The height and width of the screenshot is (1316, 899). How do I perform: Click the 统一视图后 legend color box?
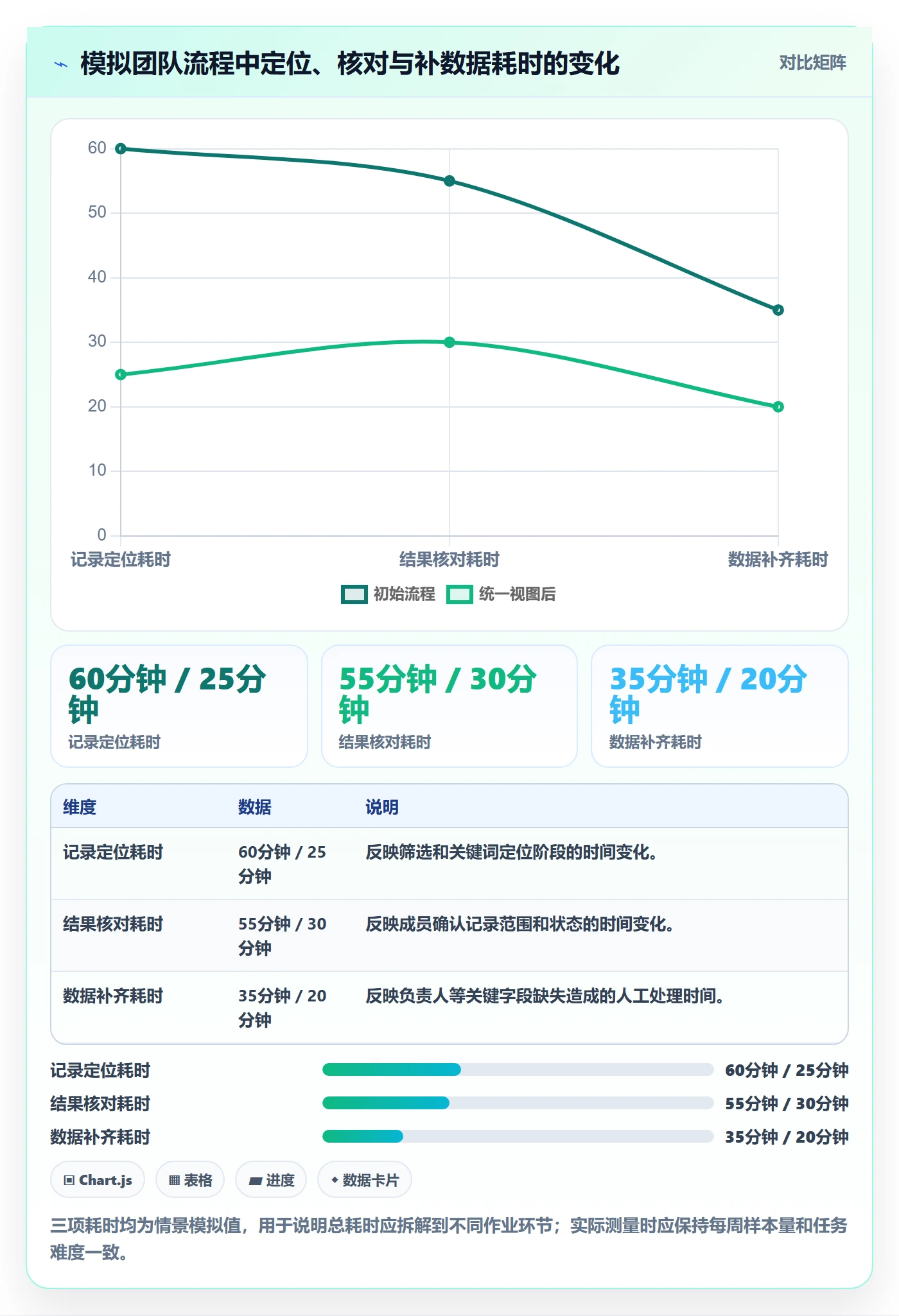point(459,594)
